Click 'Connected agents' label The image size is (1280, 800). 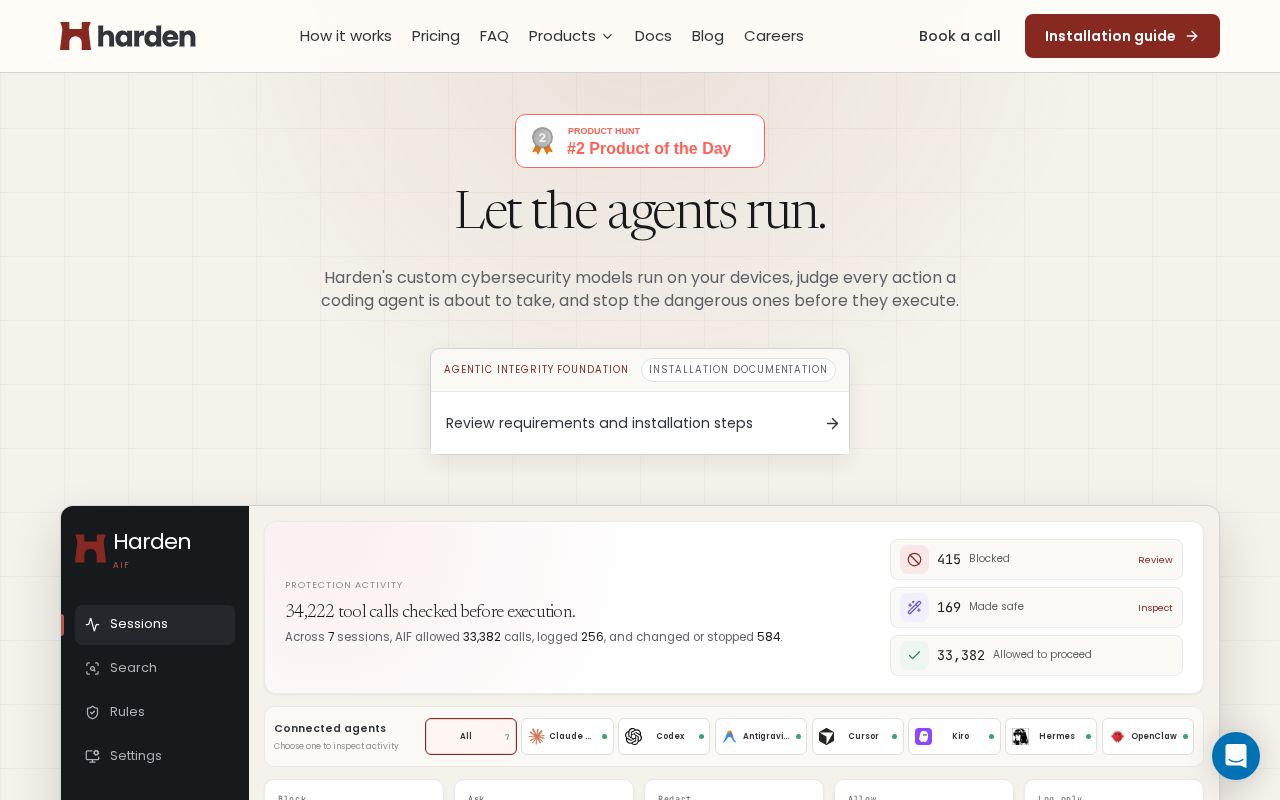click(330, 728)
